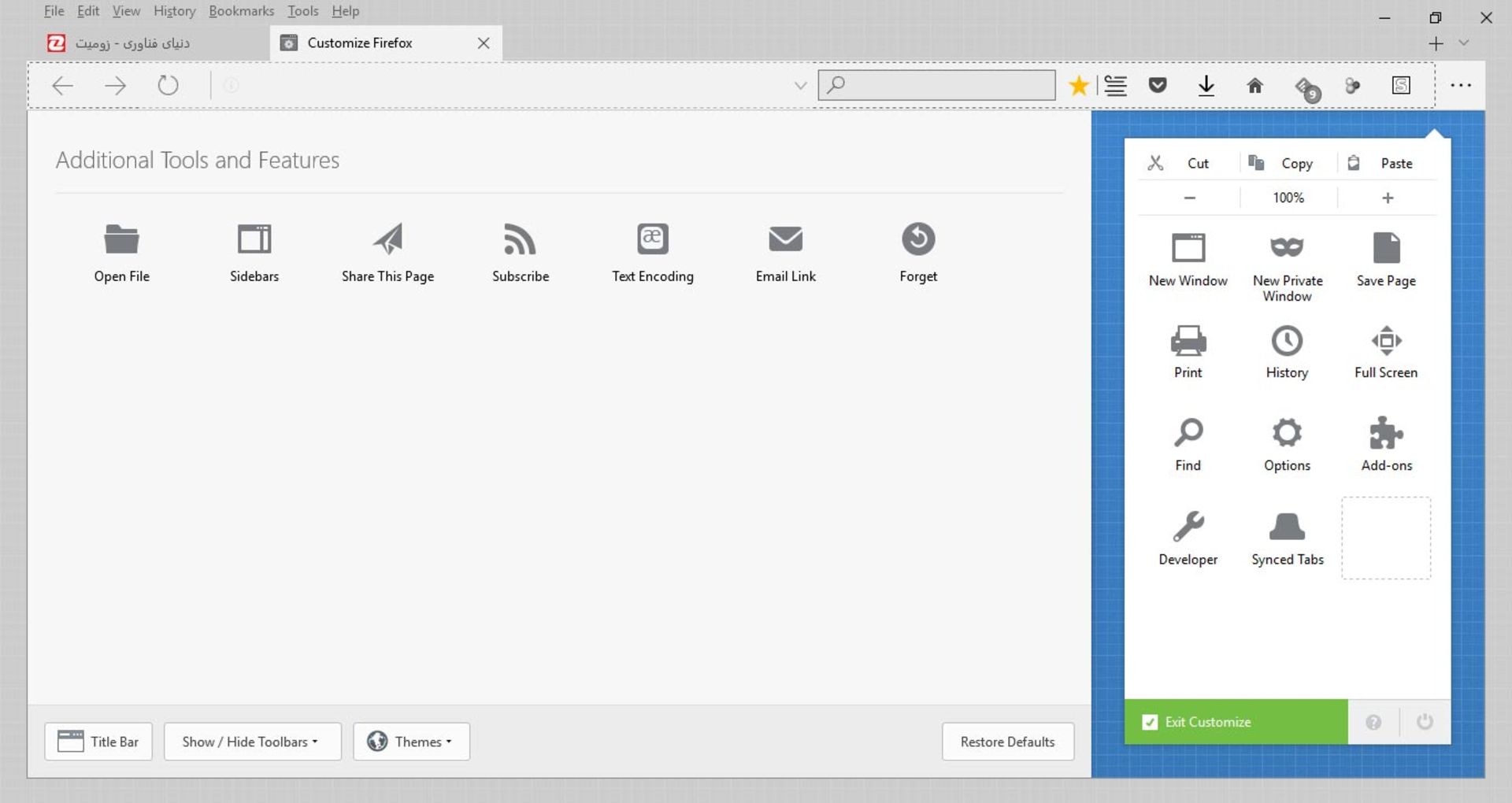This screenshot has height=803, width=1512.
Task: Expand the Show / Hide Toolbars dropdown
Action: coord(252,742)
